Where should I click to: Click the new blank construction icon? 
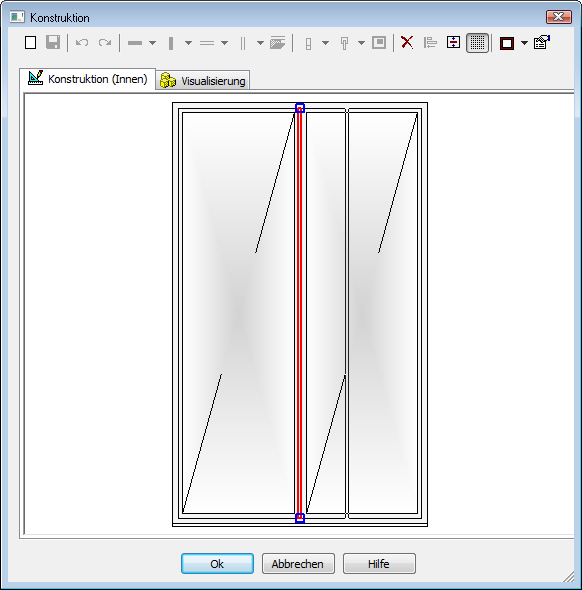30,43
